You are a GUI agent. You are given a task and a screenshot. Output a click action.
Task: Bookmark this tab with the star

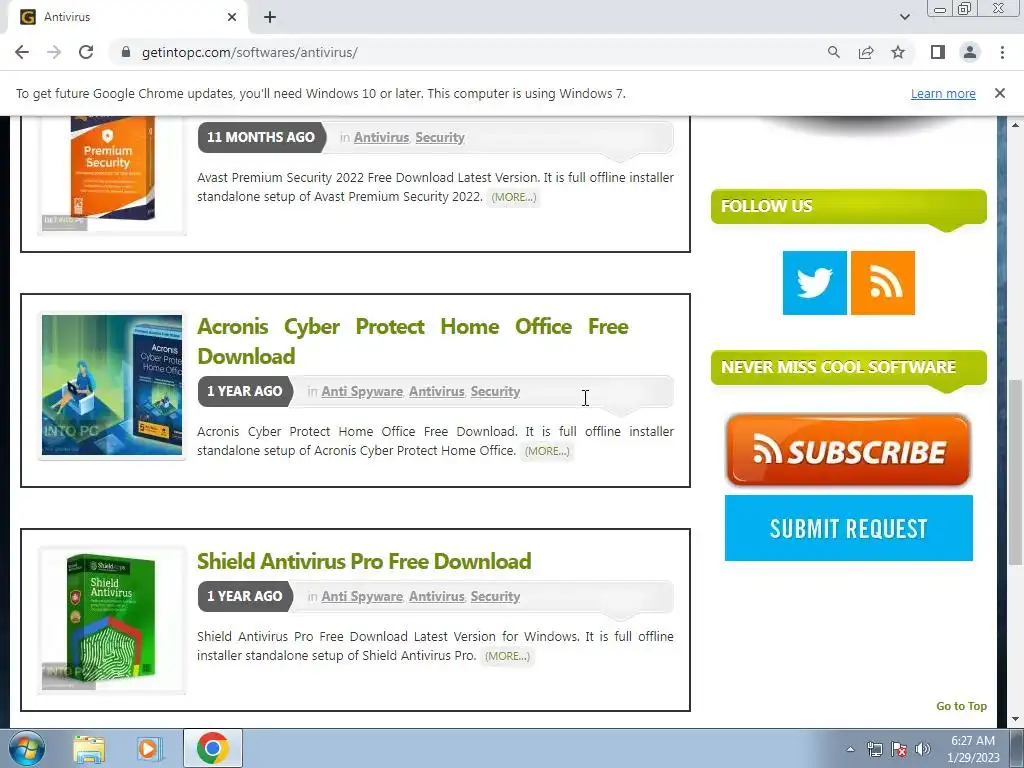(898, 52)
